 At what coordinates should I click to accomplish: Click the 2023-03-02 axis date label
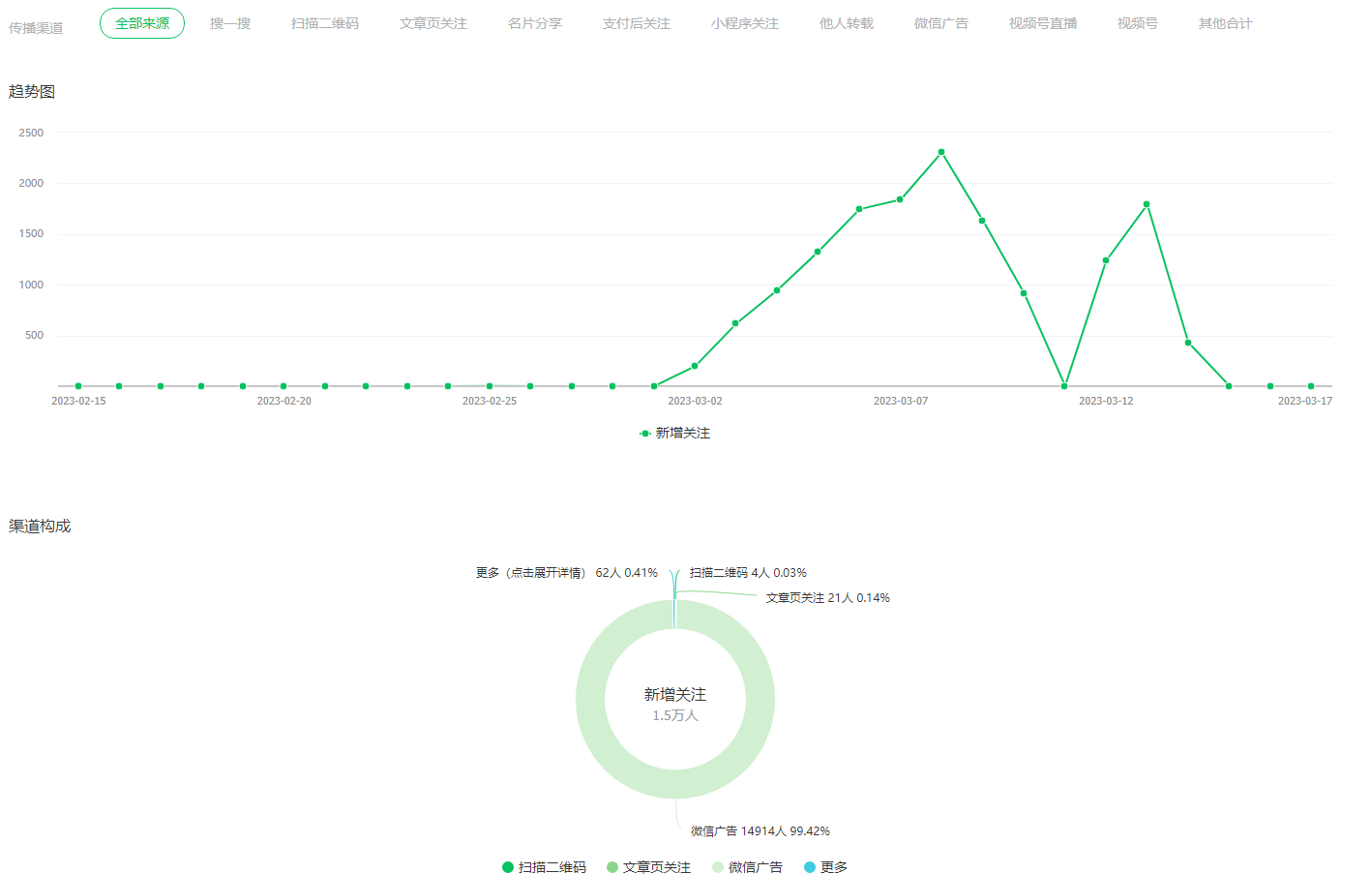tap(695, 401)
